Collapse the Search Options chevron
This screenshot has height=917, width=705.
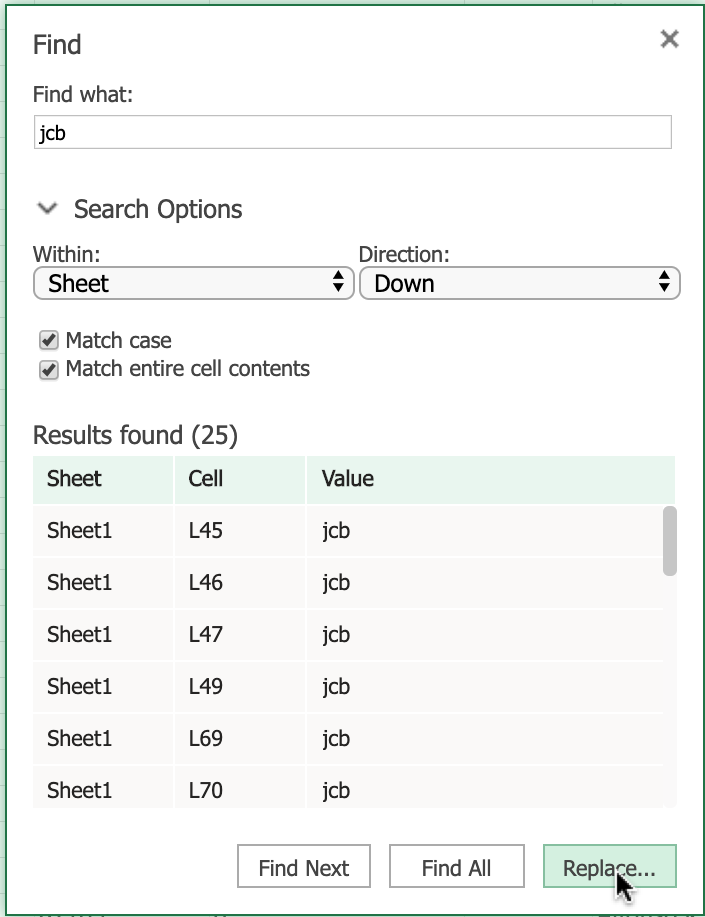tap(46, 209)
